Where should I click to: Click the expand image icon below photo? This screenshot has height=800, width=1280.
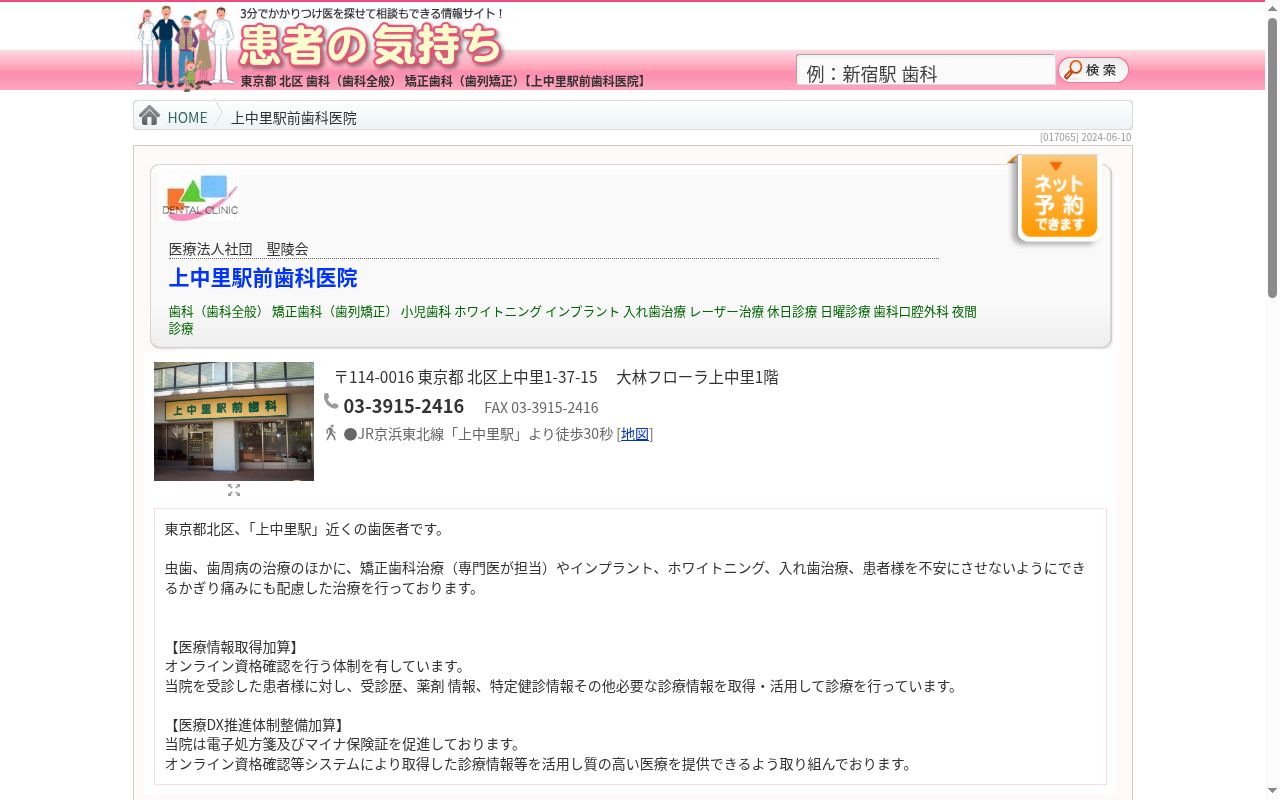(234, 490)
